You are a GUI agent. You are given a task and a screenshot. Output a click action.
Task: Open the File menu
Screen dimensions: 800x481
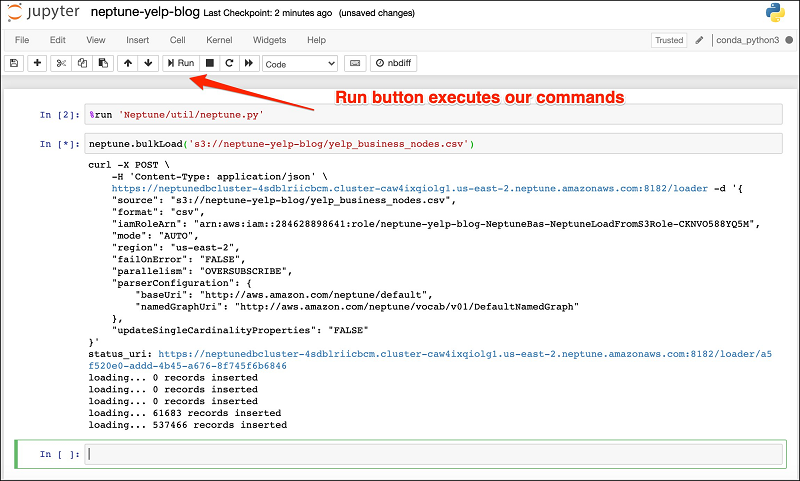[x=22, y=40]
